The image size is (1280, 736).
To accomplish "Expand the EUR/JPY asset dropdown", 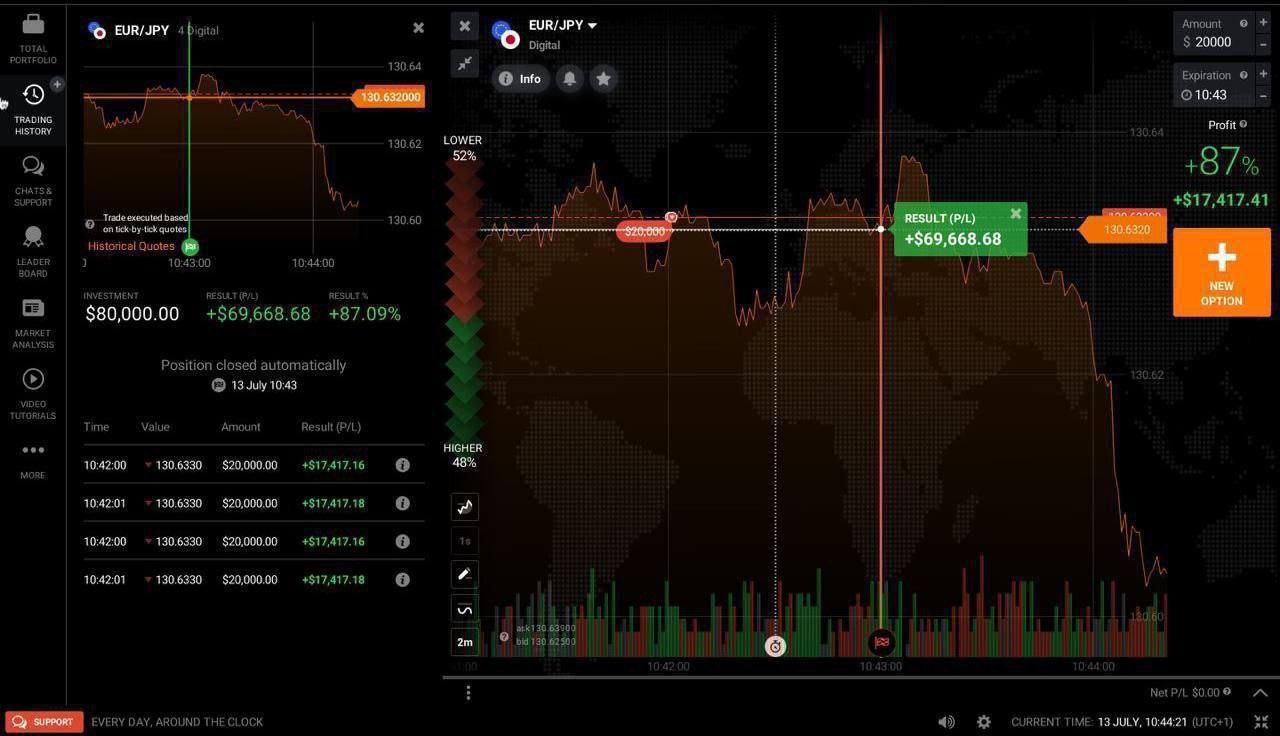I will coord(592,26).
